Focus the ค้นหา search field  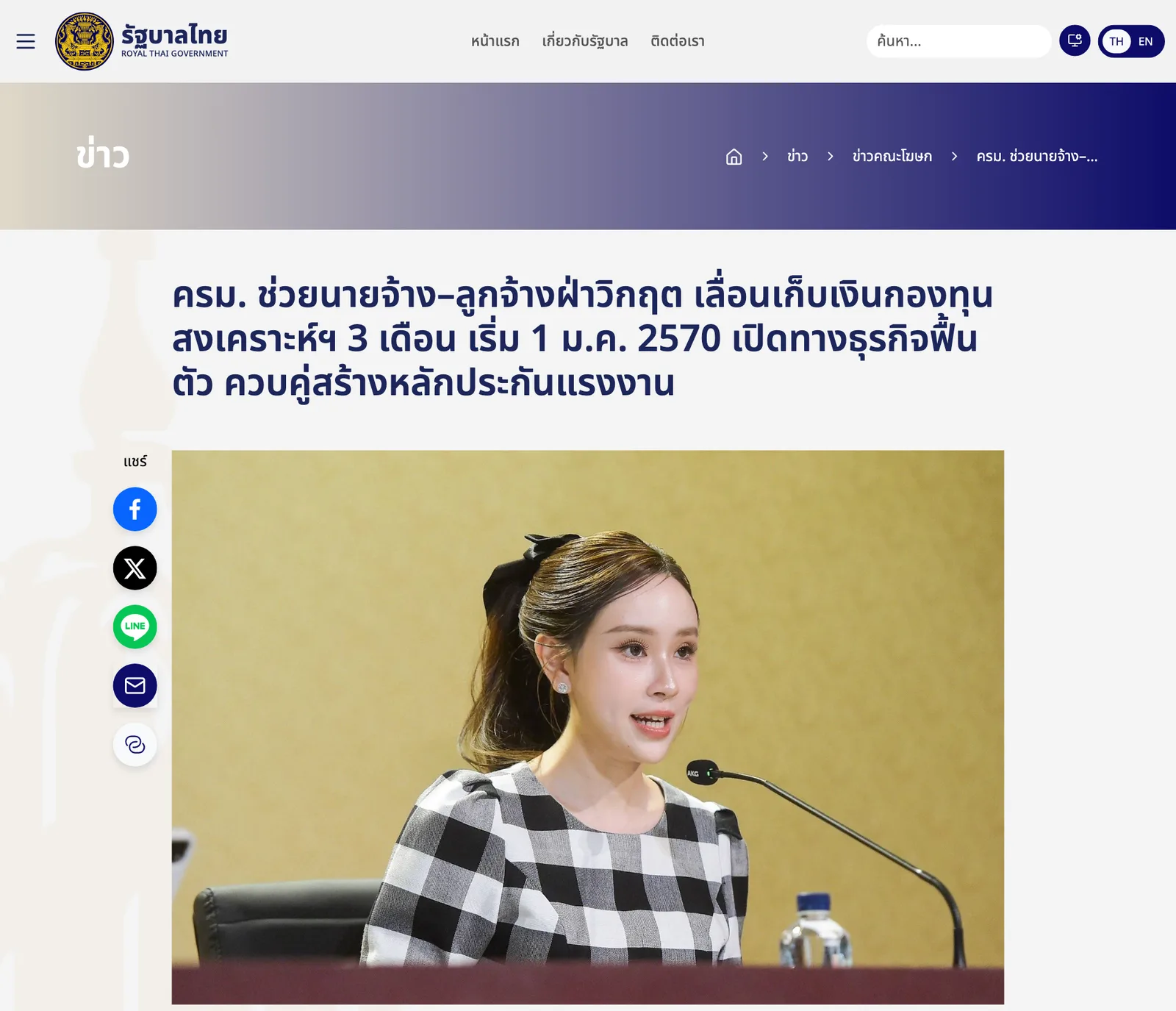pos(958,41)
